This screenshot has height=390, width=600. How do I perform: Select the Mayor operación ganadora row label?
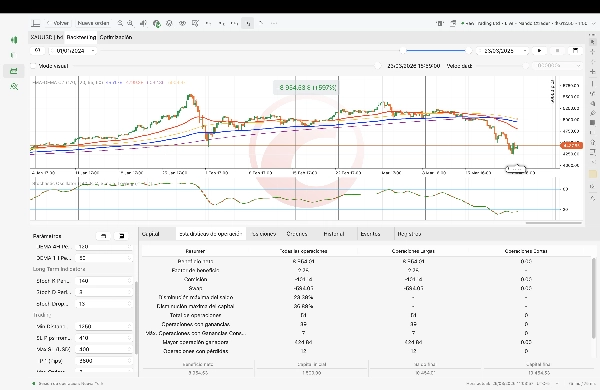tap(195, 342)
